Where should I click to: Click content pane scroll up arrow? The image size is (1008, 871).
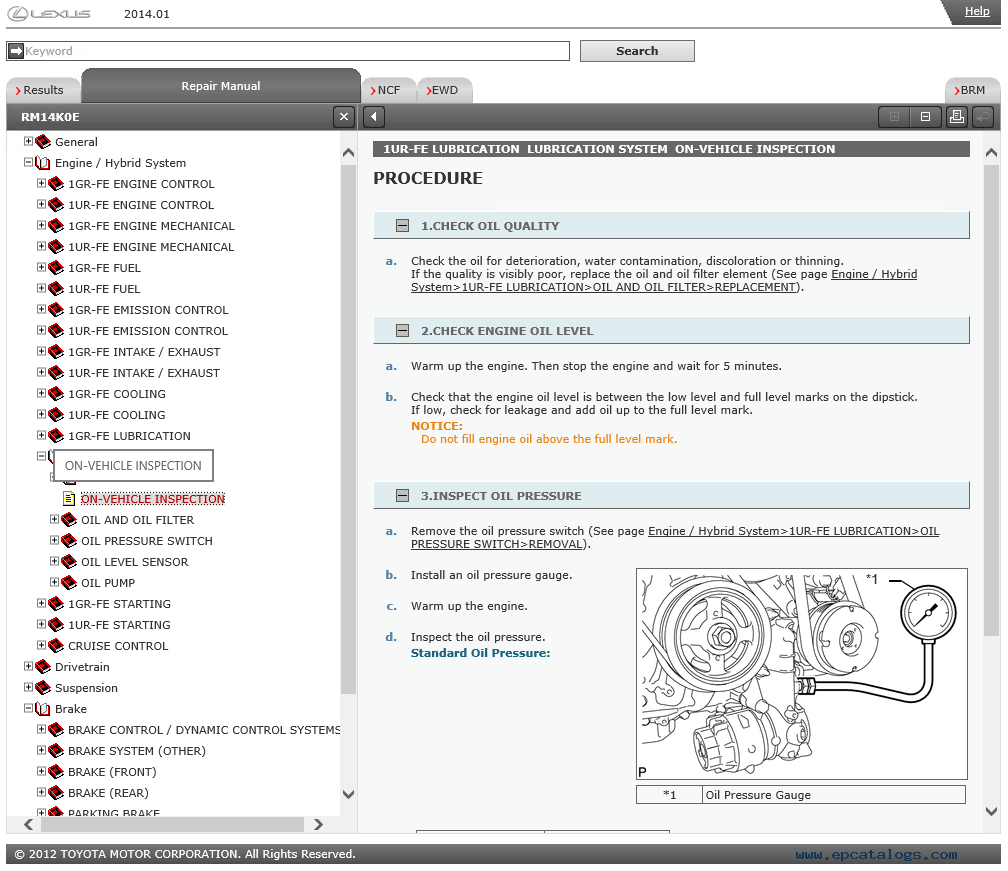[991, 152]
